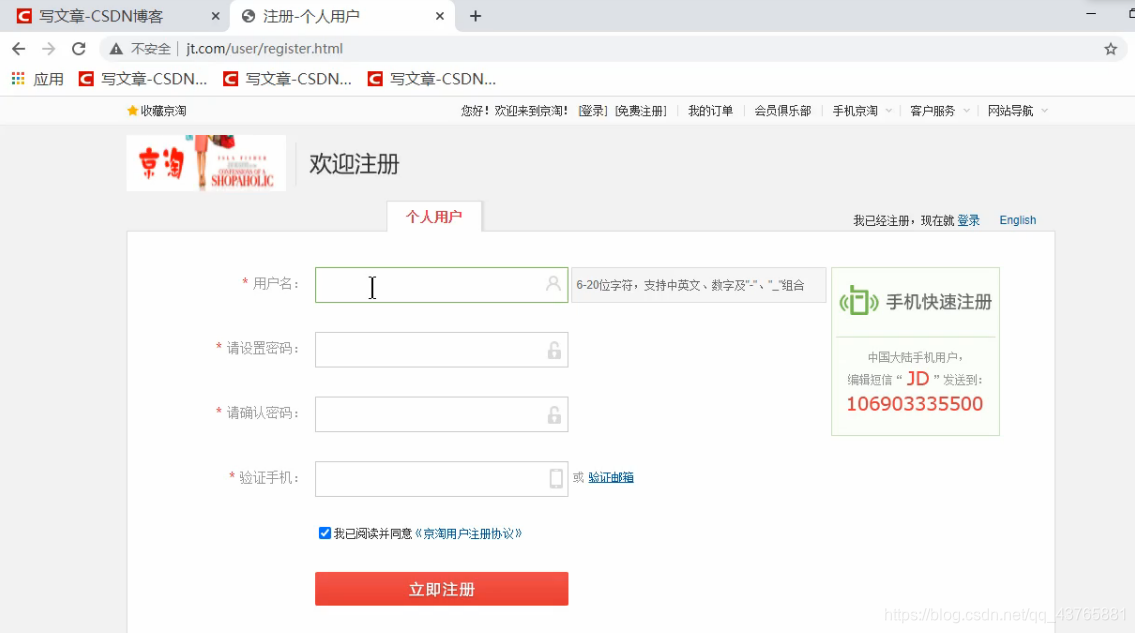Click the 手机快速注册 phone icon
Screen dimensions: 1135x633
(x=858, y=301)
